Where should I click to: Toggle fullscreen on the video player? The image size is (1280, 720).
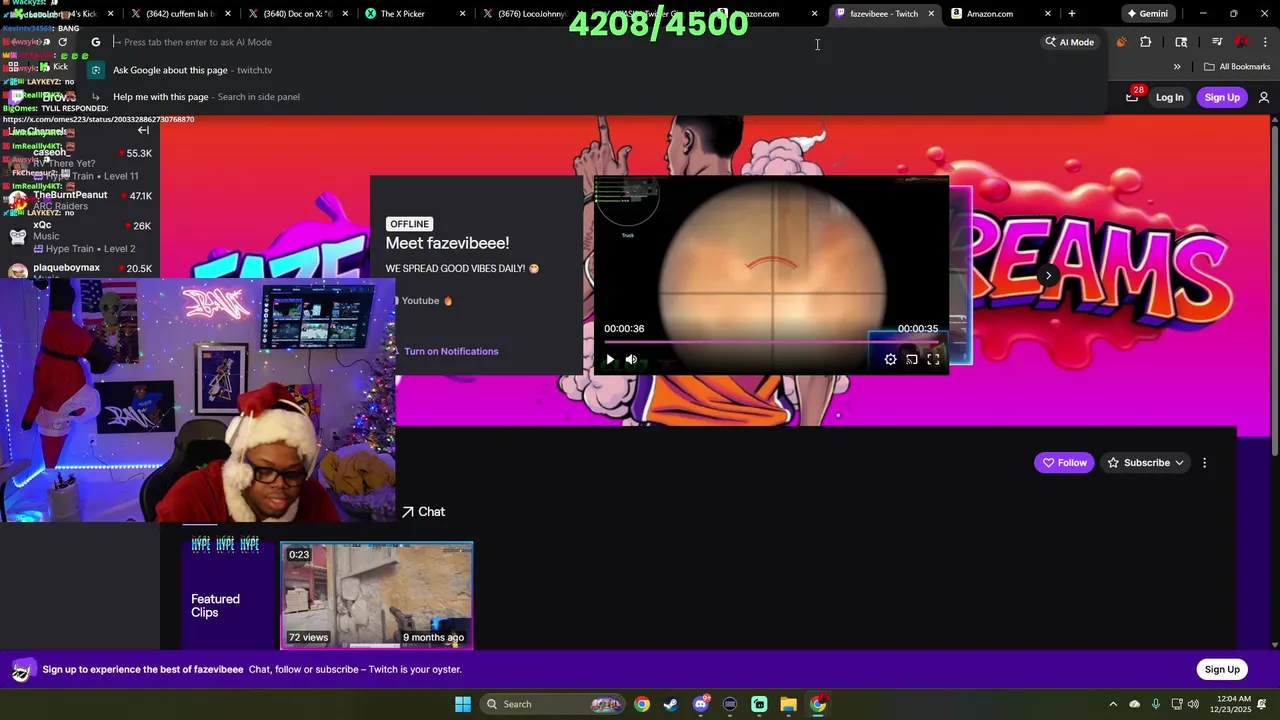coord(933,360)
